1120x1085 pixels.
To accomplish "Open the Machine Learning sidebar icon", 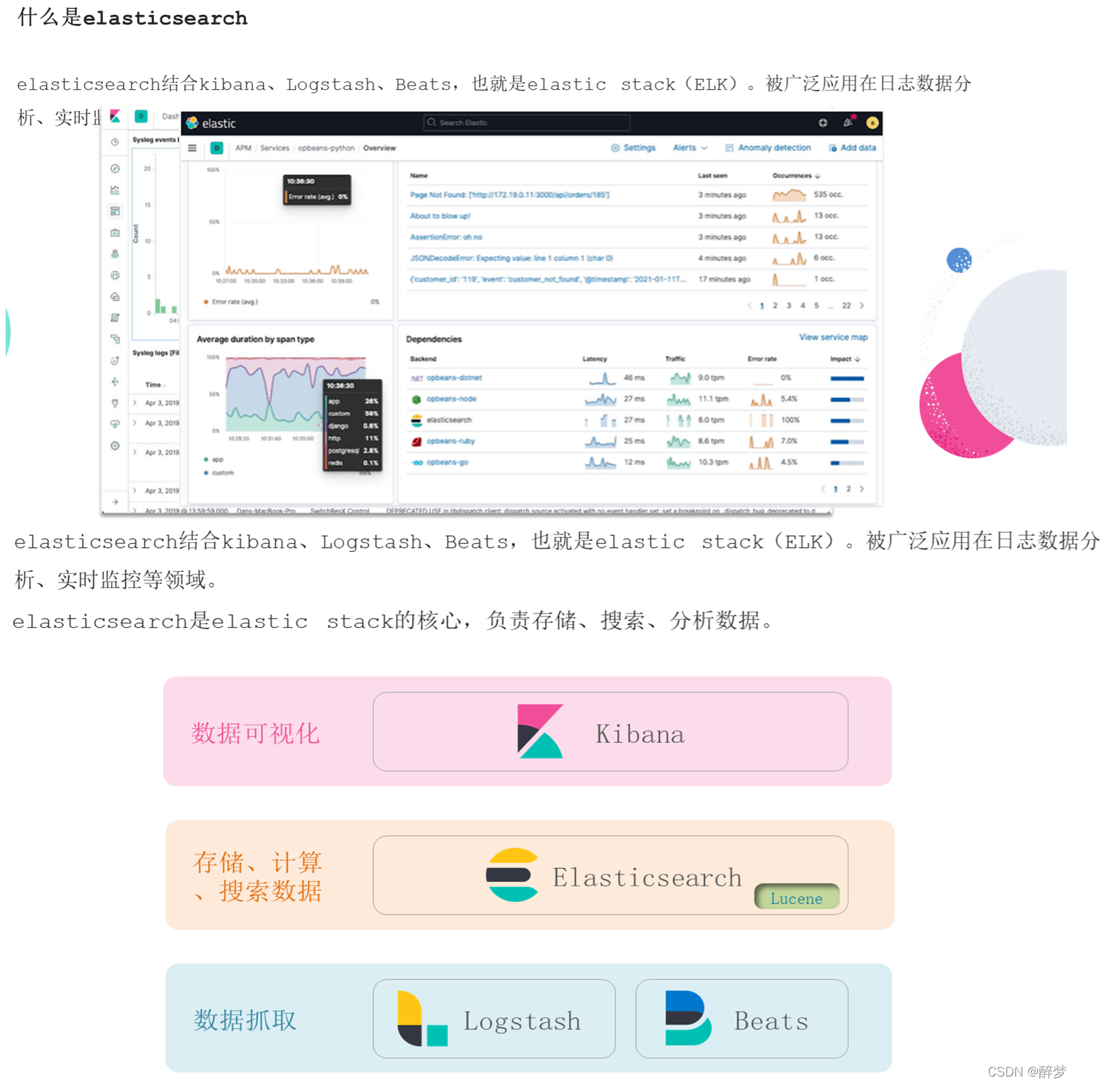I will [x=115, y=275].
